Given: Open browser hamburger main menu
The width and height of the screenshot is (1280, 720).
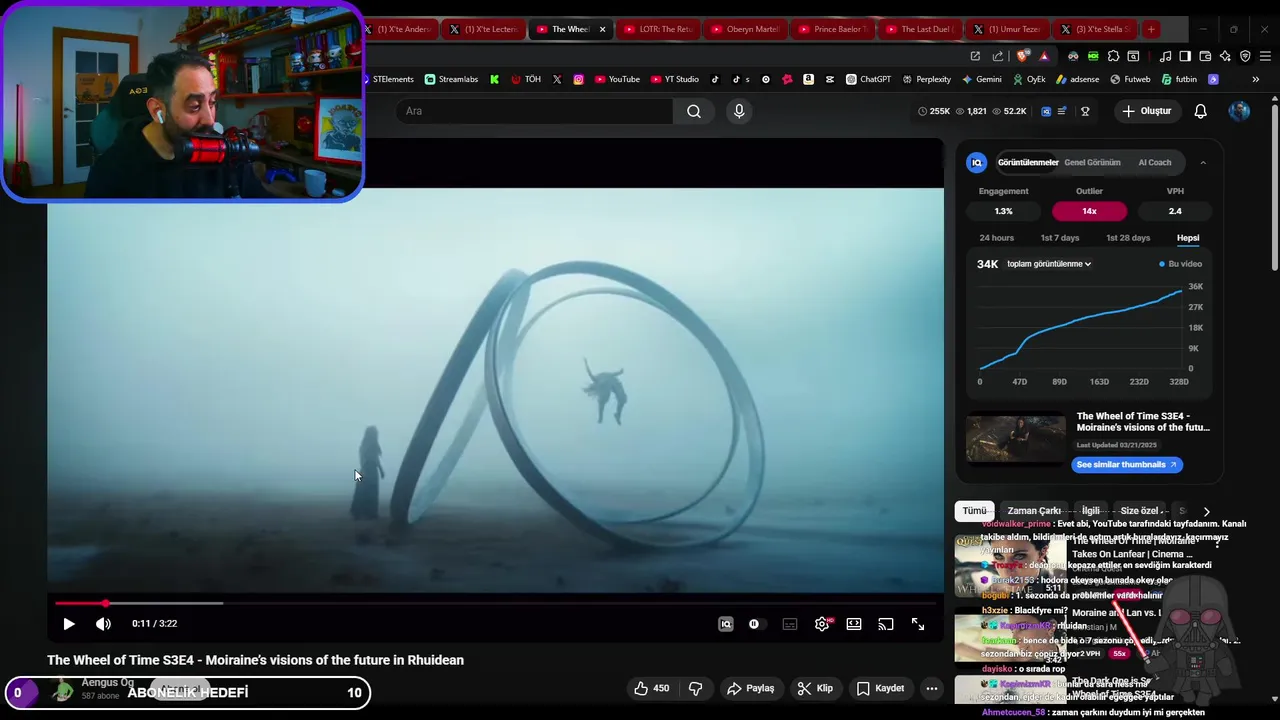Looking at the screenshot, I should [1266, 56].
